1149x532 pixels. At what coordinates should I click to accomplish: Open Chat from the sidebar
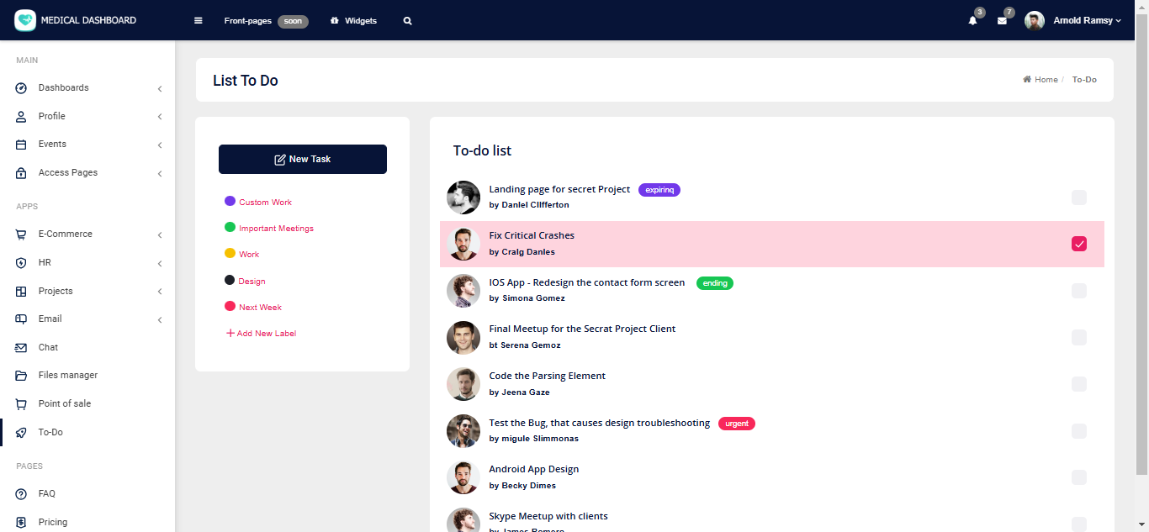coord(48,347)
